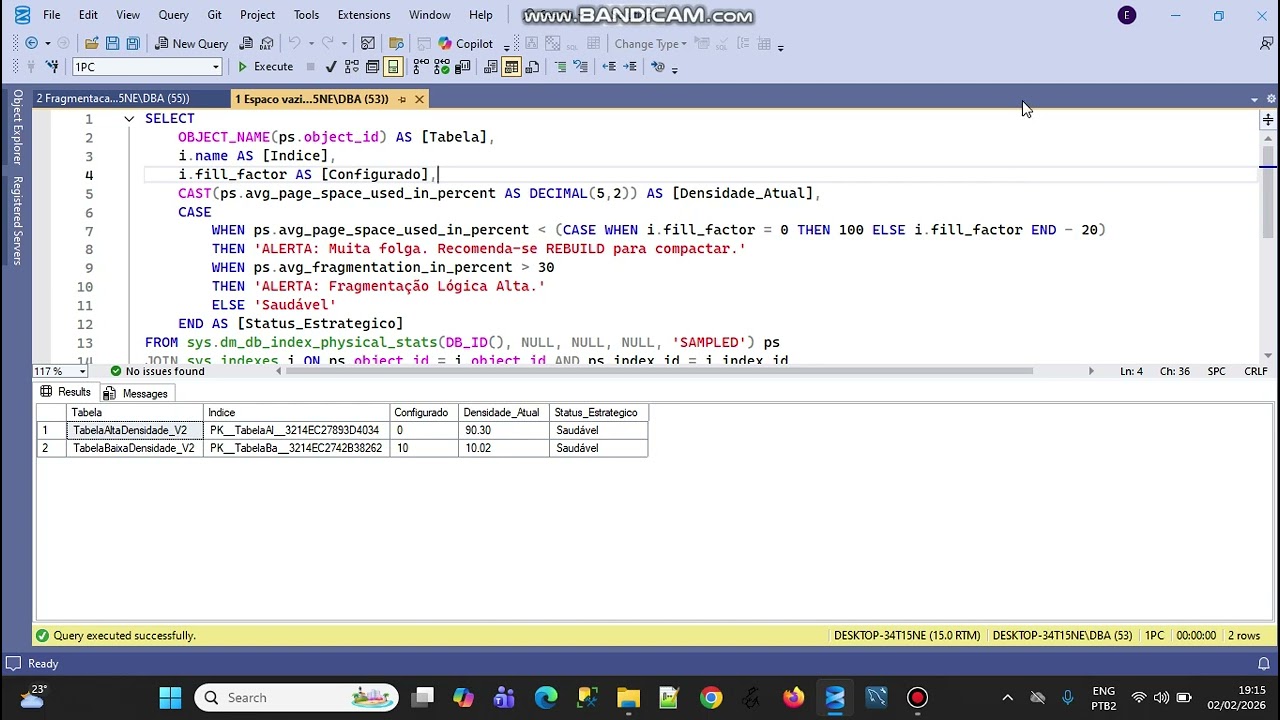Click the No issues found indicator
The width and height of the screenshot is (1280, 720).
[x=156, y=371]
